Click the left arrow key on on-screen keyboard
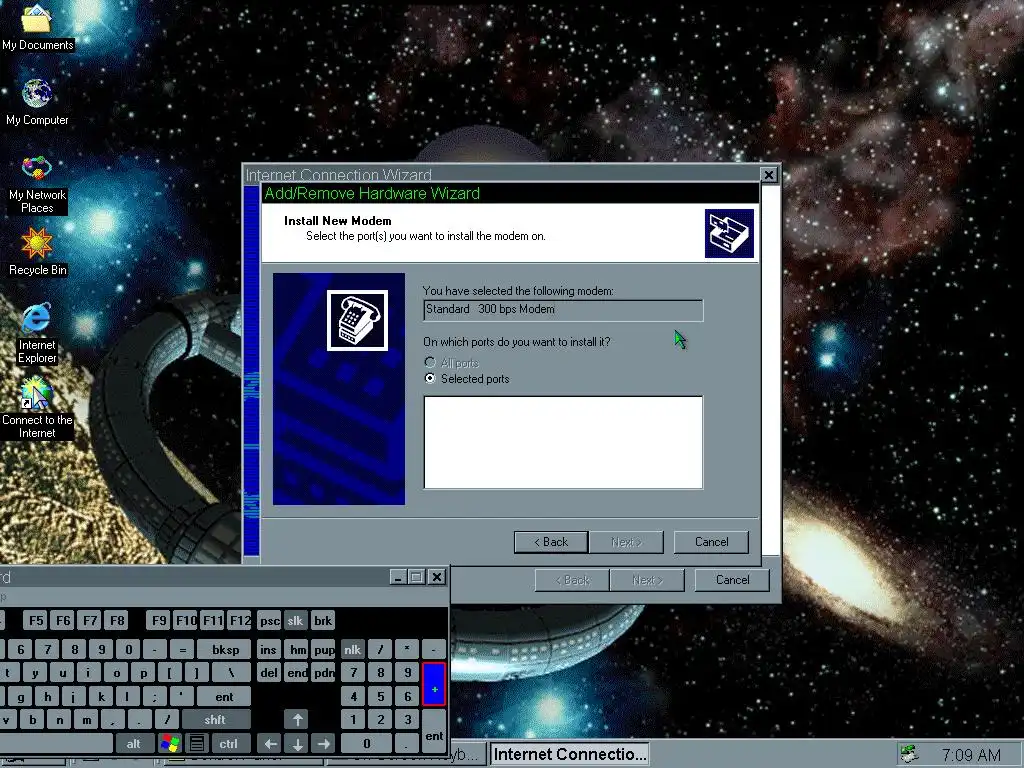1024x768 pixels. (x=270, y=743)
